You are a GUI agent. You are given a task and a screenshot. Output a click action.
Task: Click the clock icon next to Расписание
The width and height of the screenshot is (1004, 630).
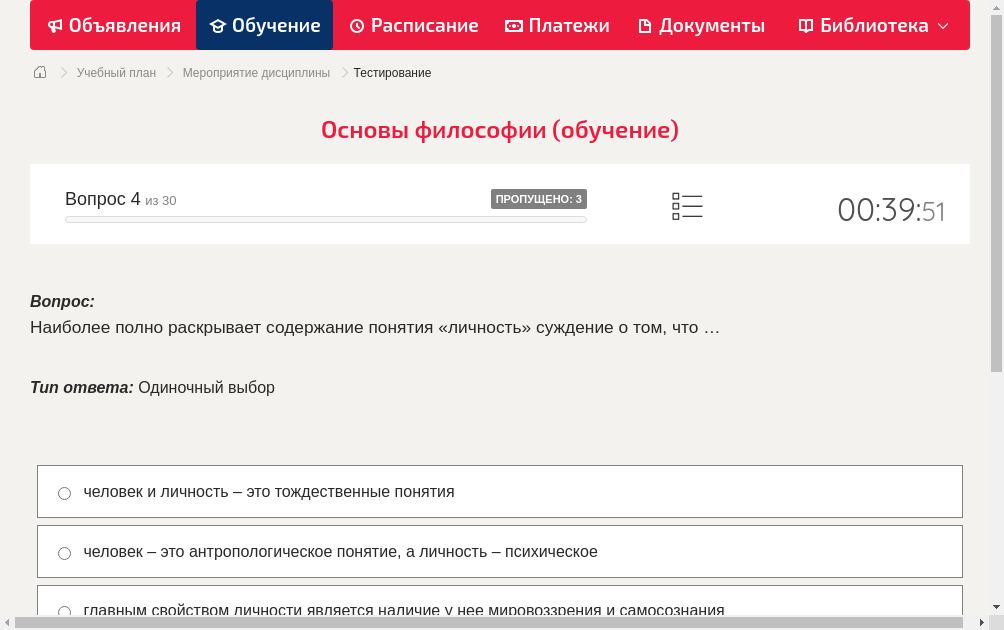(356, 25)
